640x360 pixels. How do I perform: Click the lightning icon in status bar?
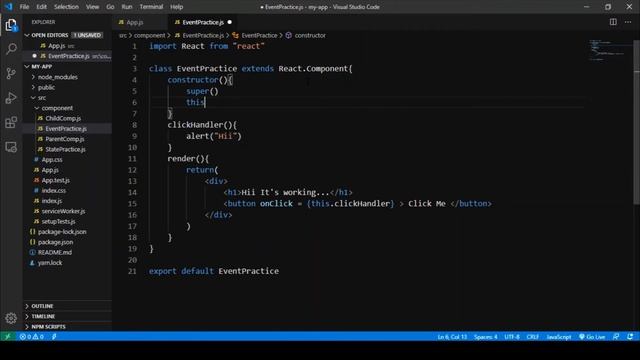pos(54,337)
